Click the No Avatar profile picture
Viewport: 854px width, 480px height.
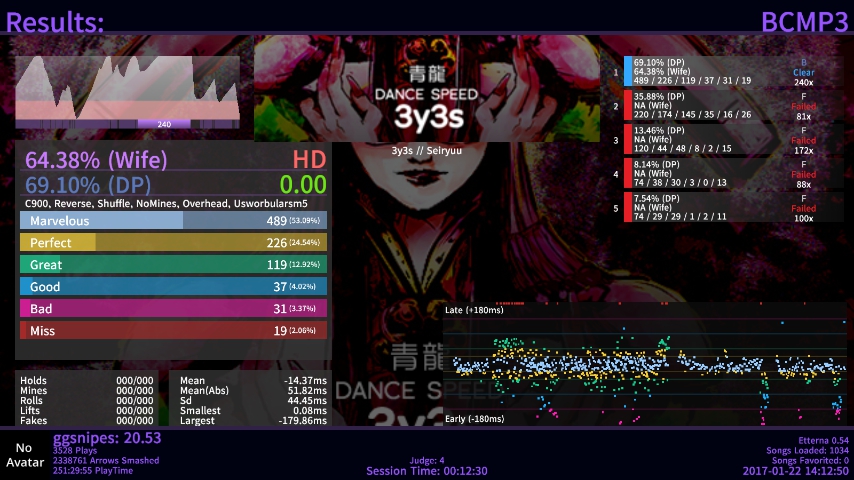(x=24, y=455)
